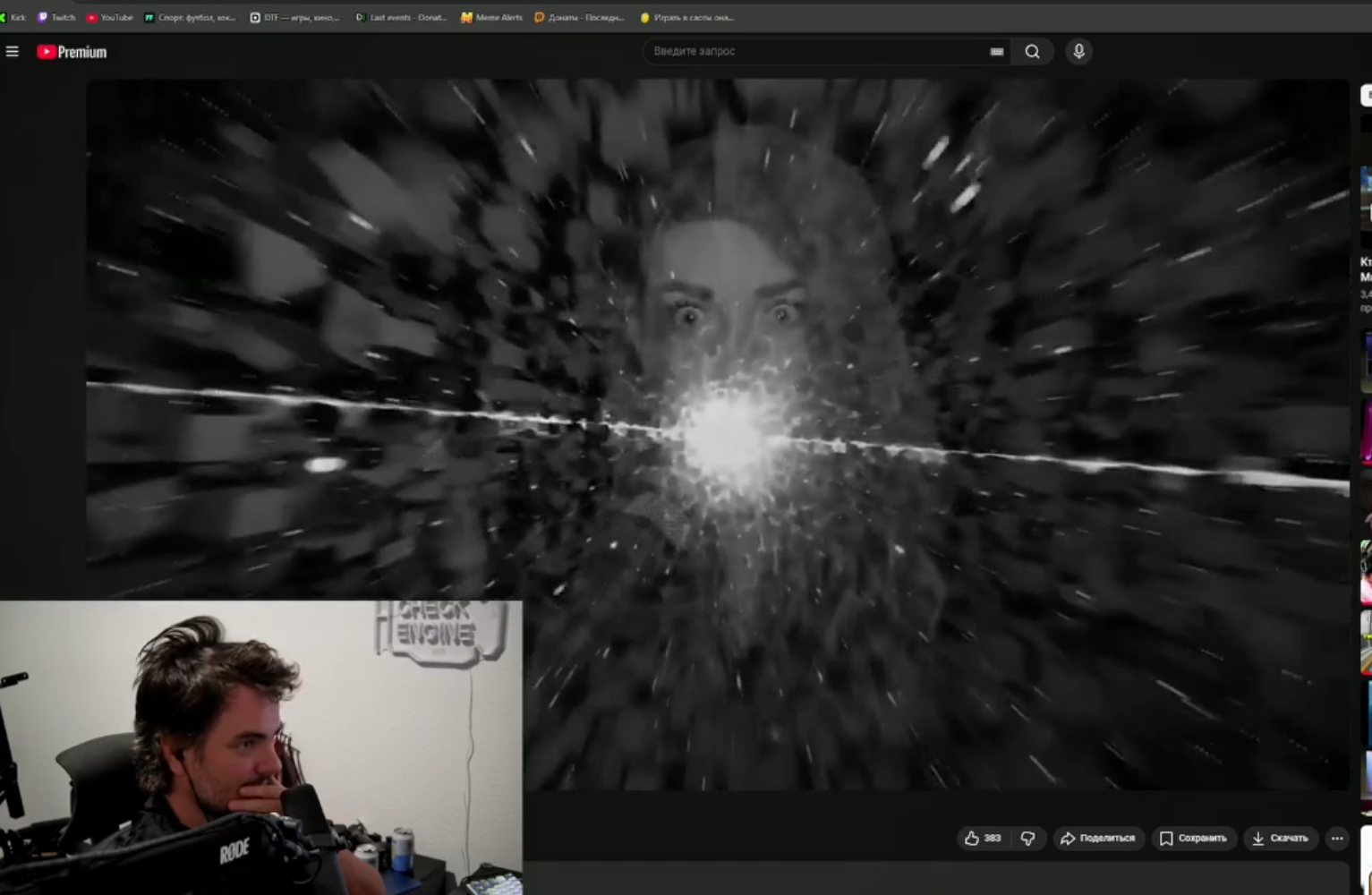The height and width of the screenshot is (895, 1372).
Task: Open the on-screen keyboard in search box
Action: tap(996, 52)
